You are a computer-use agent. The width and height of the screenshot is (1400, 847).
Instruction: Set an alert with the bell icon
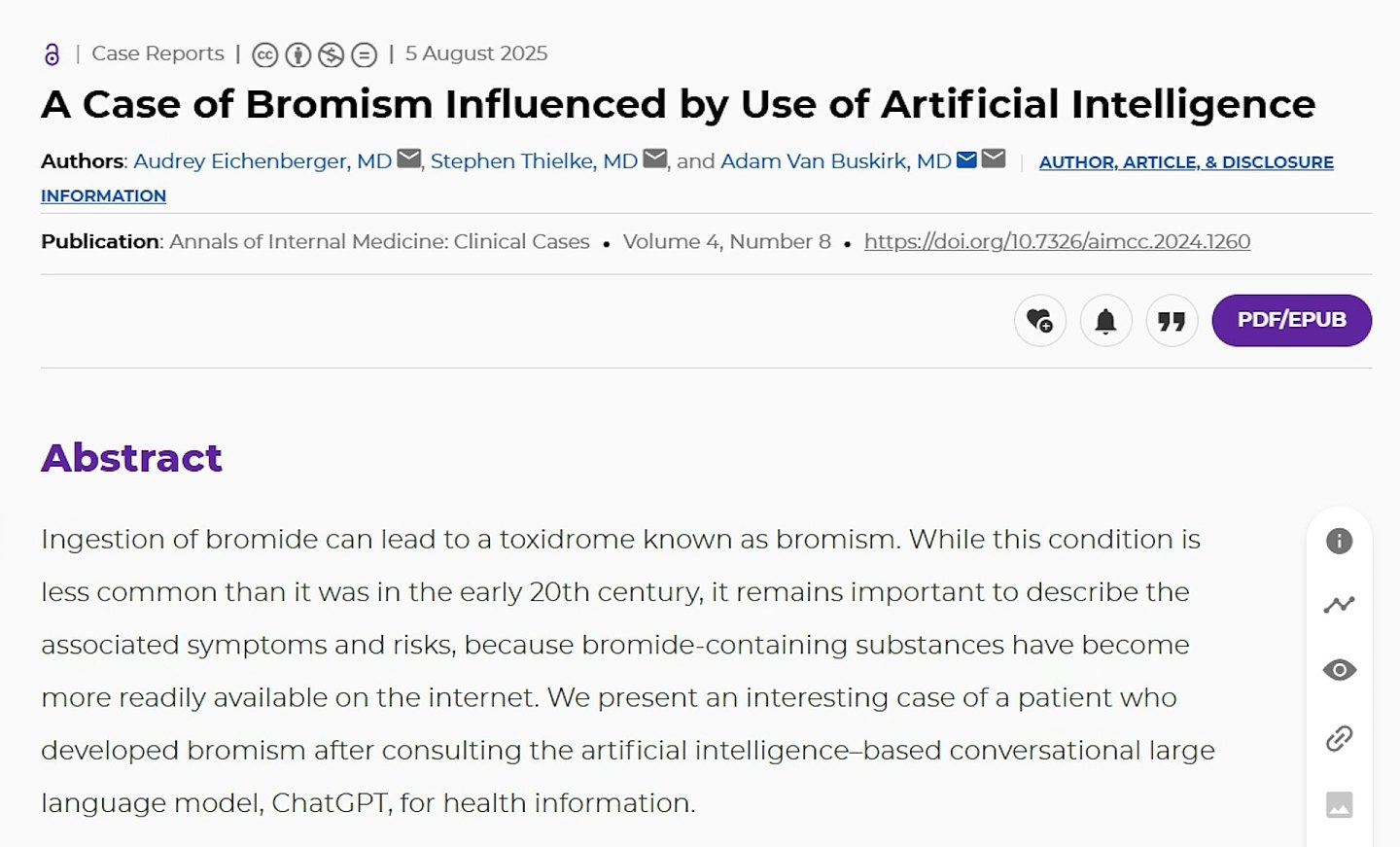coord(1105,321)
